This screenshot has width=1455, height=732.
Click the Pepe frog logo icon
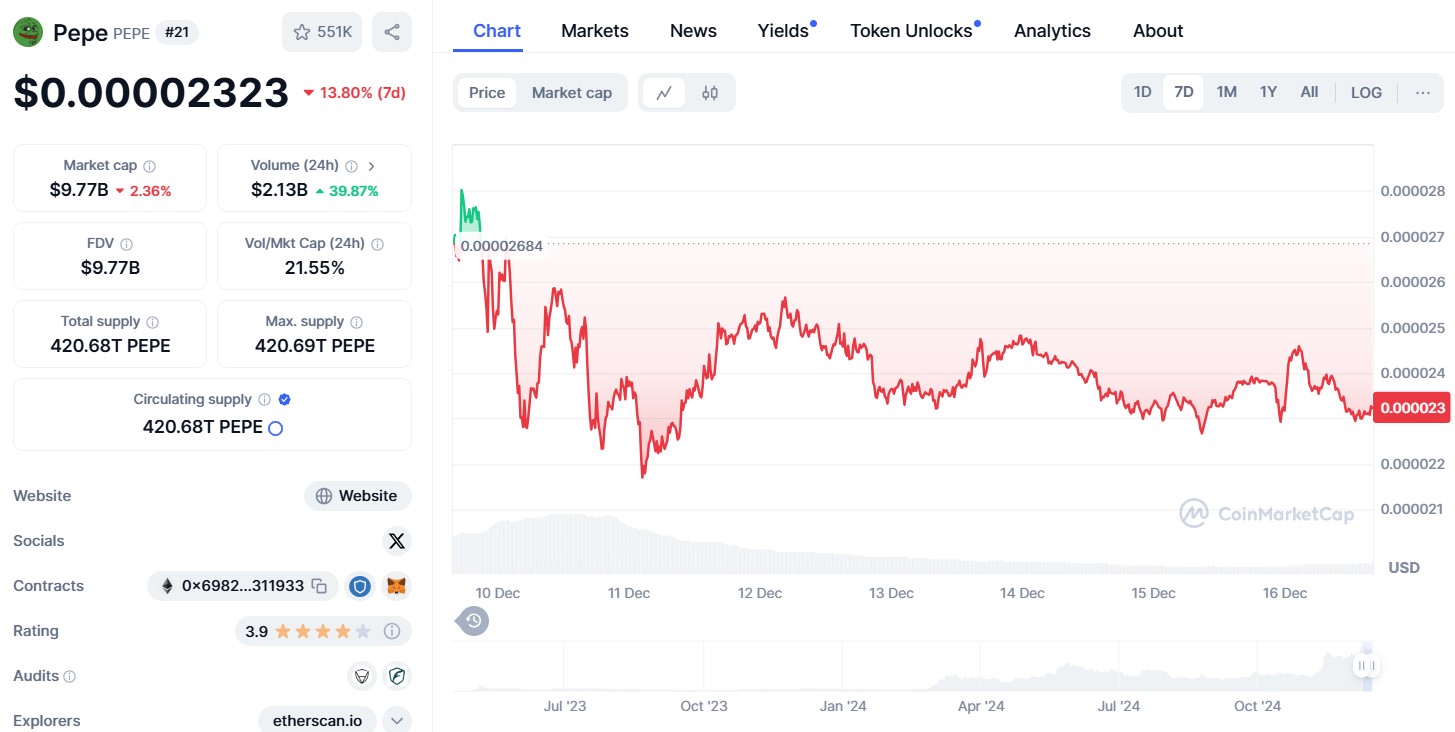pos(28,32)
